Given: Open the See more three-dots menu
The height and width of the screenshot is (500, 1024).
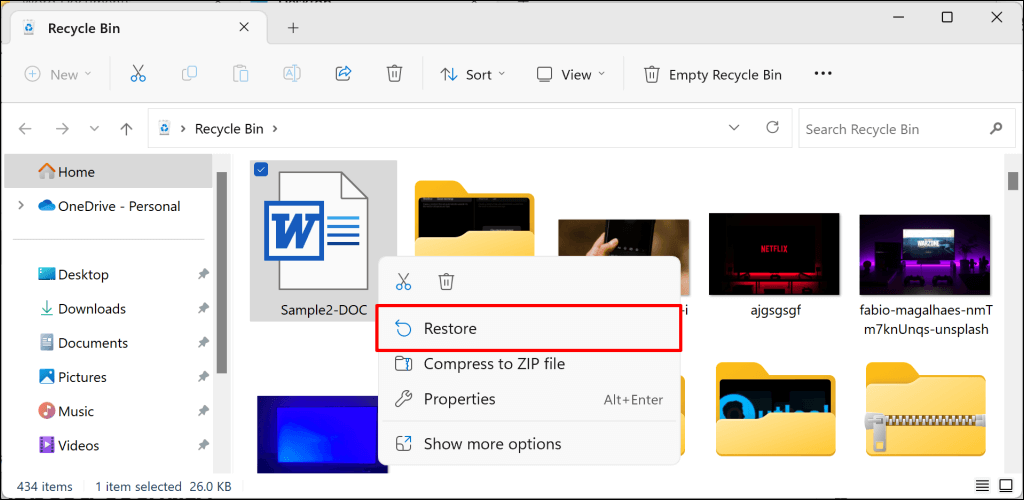Looking at the screenshot, I should click(x=823, y=74).
